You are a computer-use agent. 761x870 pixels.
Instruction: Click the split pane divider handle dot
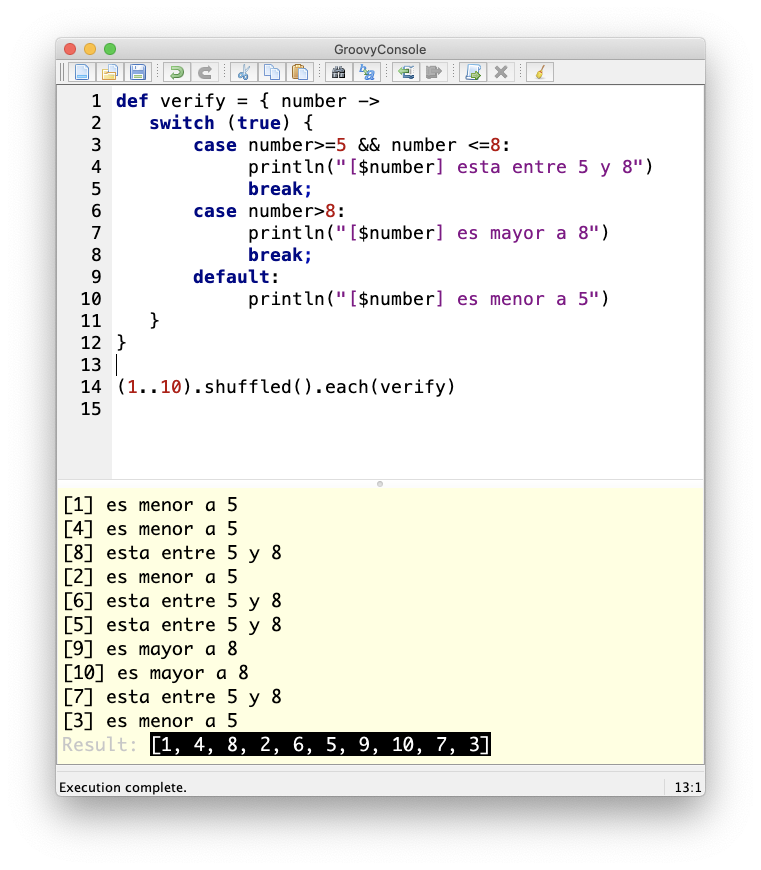click(380, 484)
